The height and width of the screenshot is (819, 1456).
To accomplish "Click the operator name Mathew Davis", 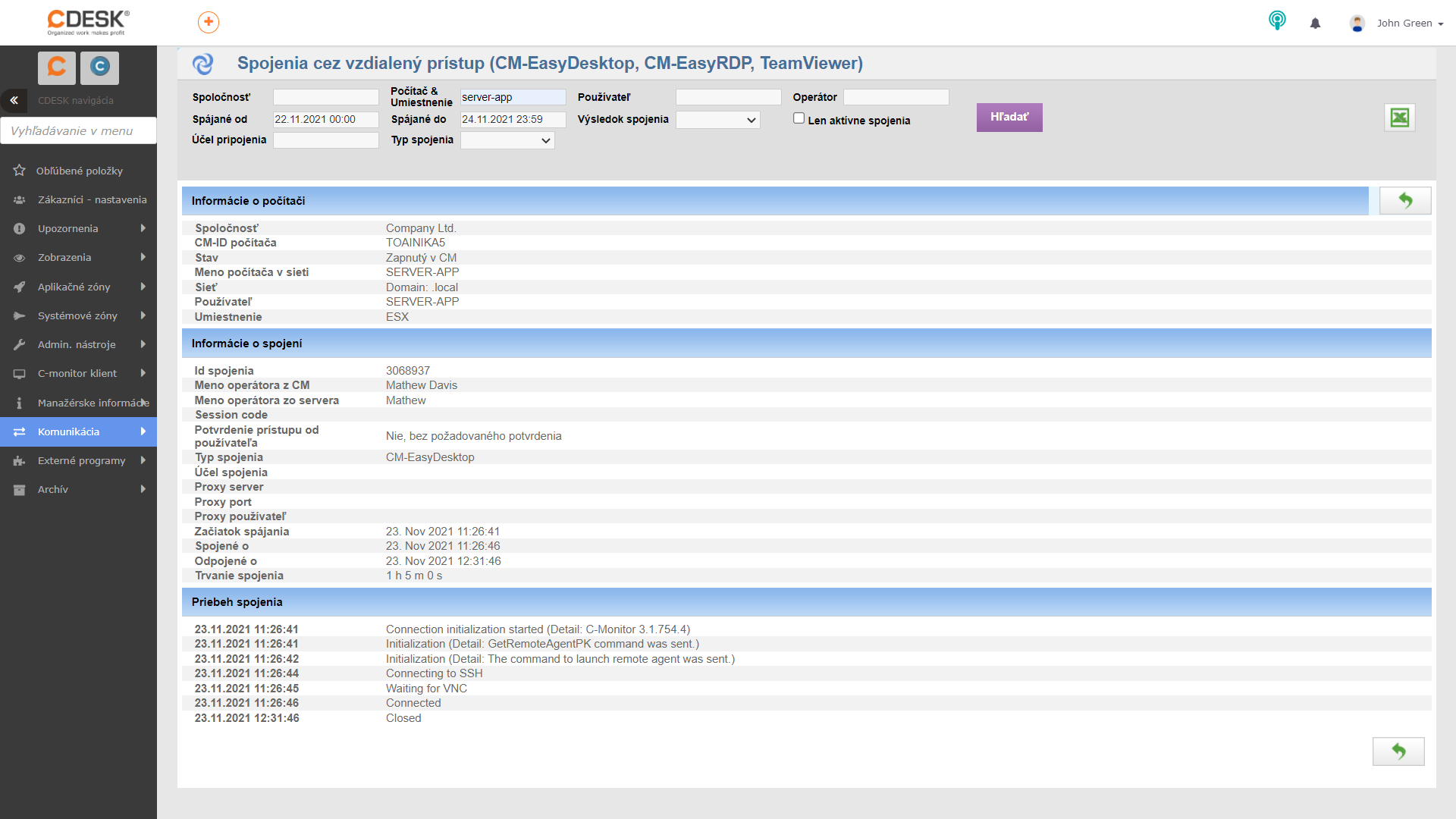I will point(422,385).
